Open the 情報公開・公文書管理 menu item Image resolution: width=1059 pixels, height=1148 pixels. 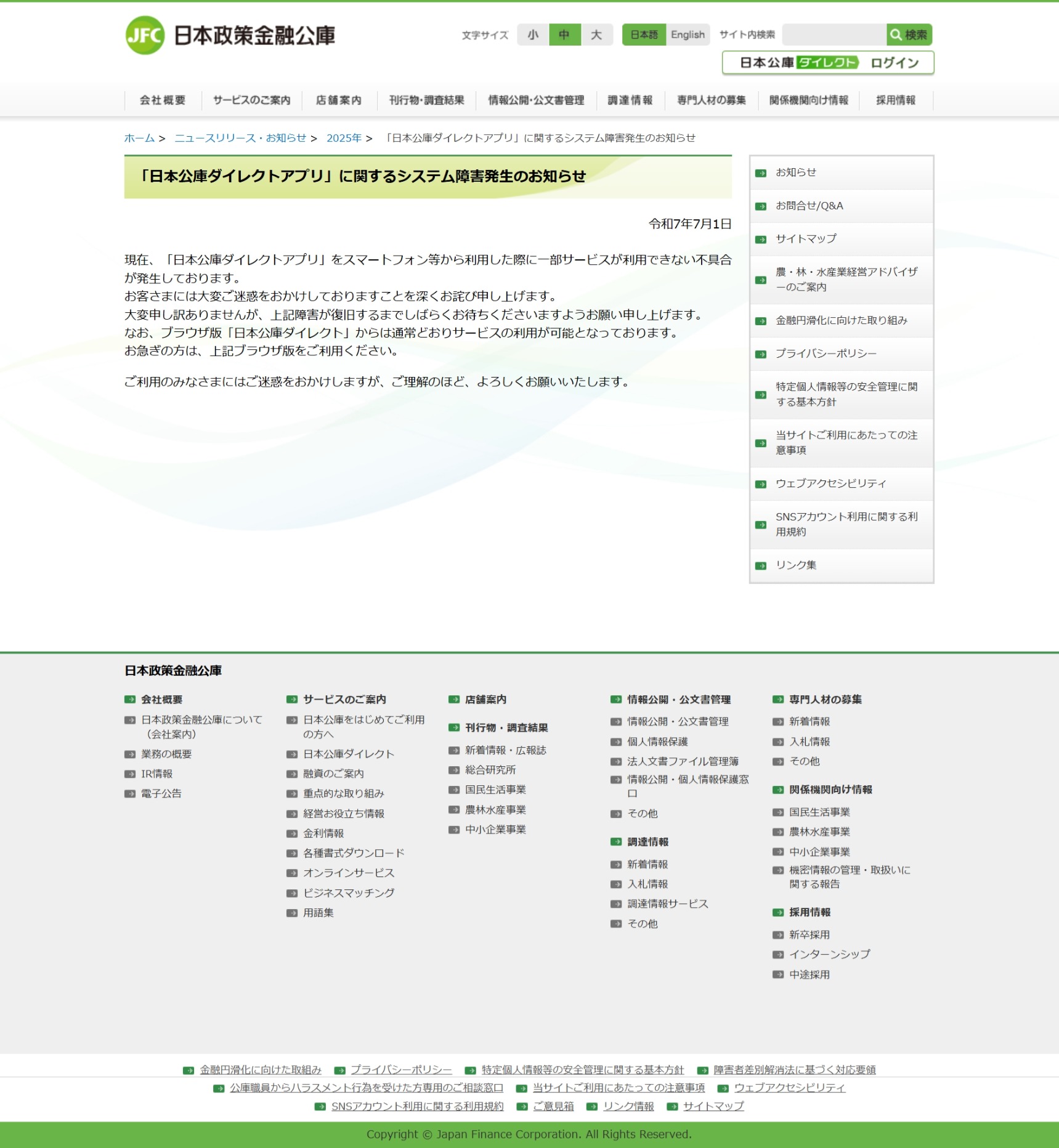pos(536,100)
